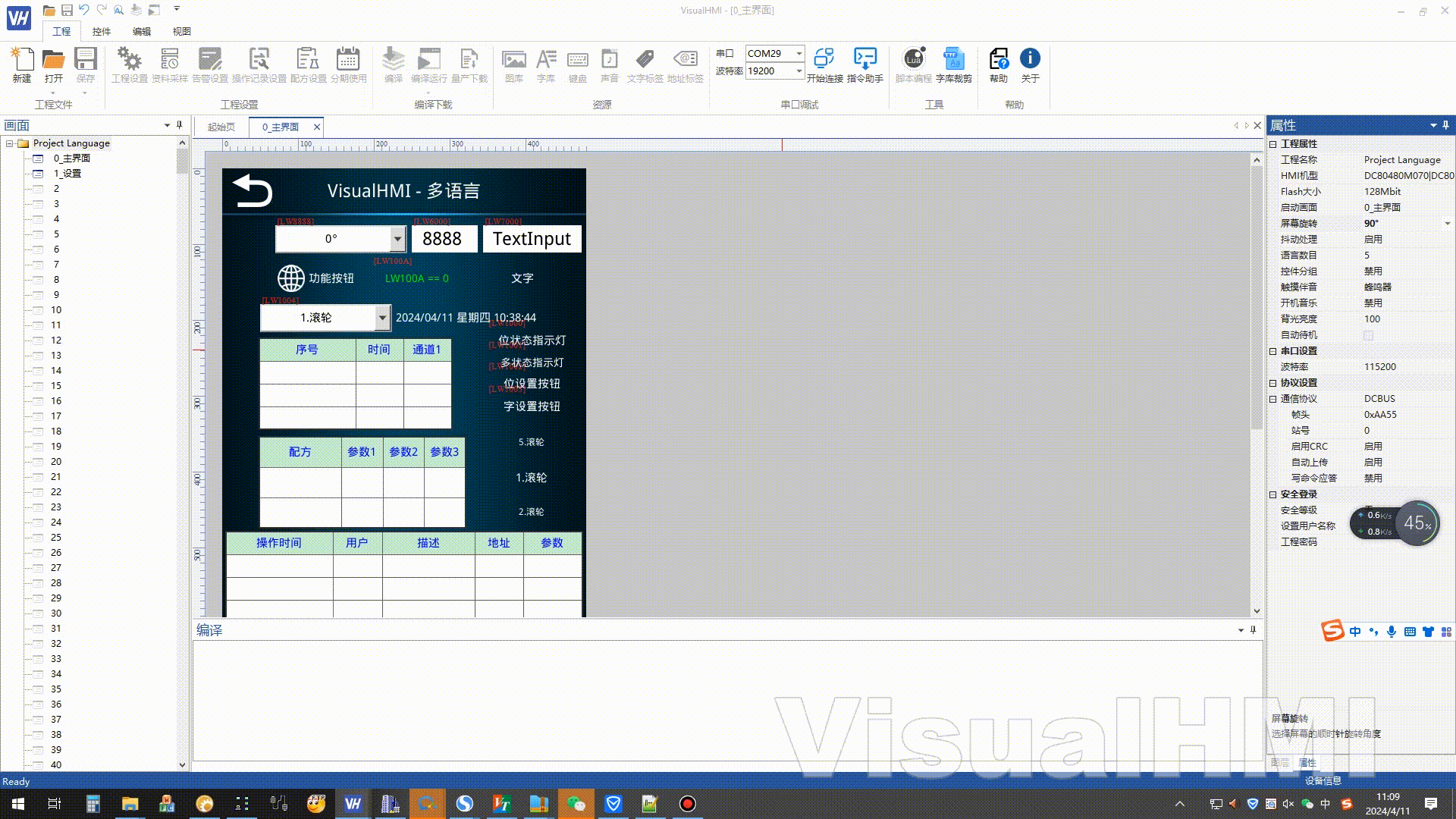Open 指令助手 command assistant
Viewport: 1456px width, 819px height.
tap(864, 61)
